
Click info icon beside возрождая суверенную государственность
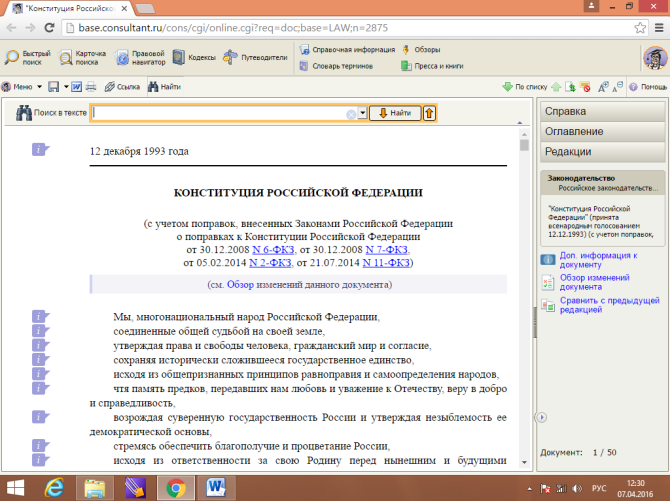pyautogui.click(x=41, y=417)
